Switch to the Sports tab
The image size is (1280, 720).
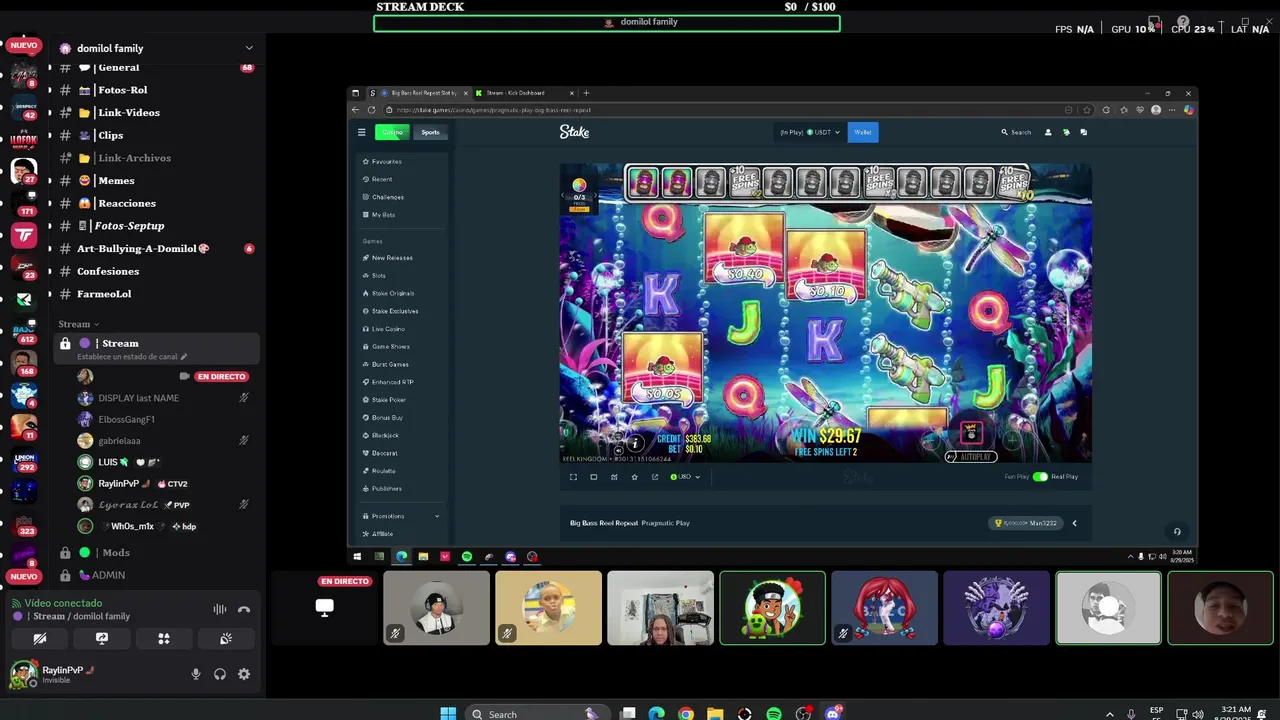tap(430, 132)
